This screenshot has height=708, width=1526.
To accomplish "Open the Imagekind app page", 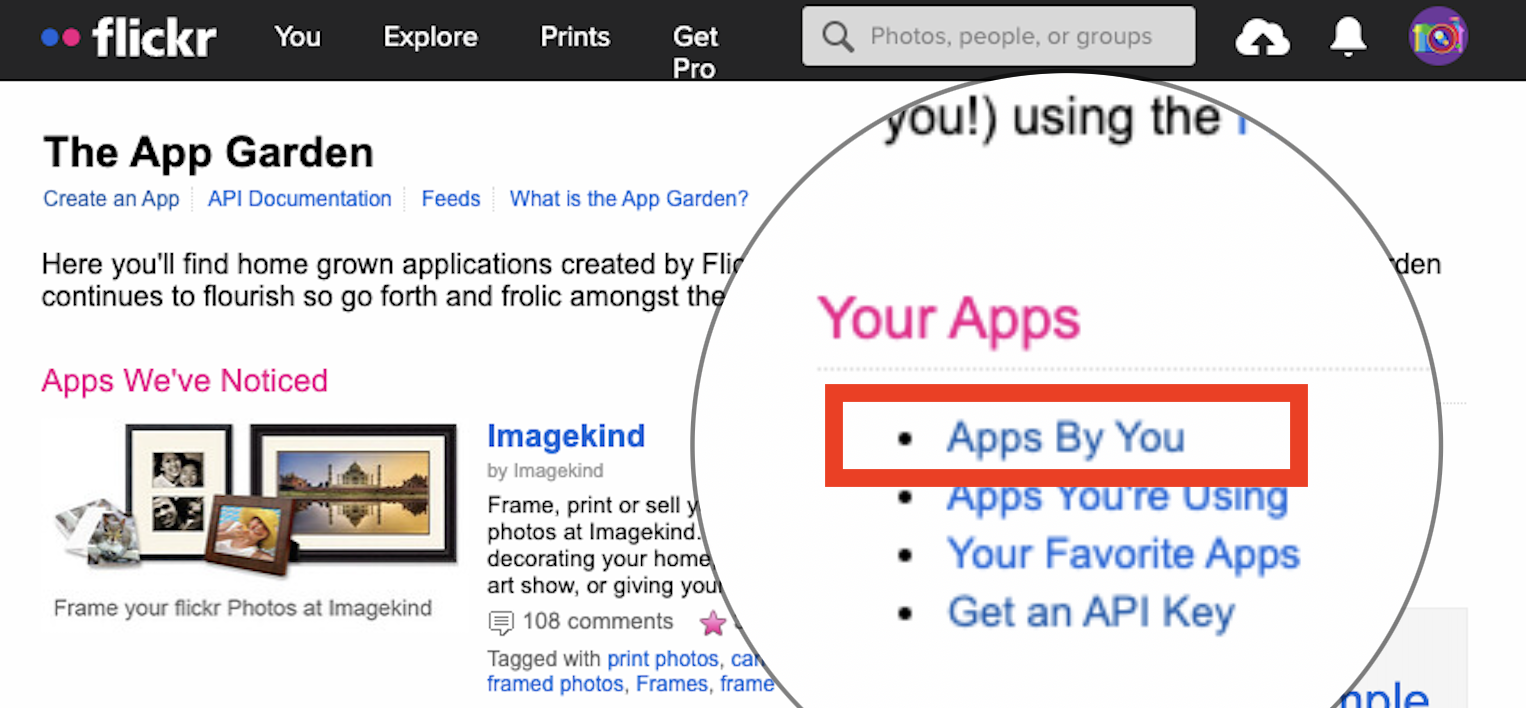I will pos(565,436).
